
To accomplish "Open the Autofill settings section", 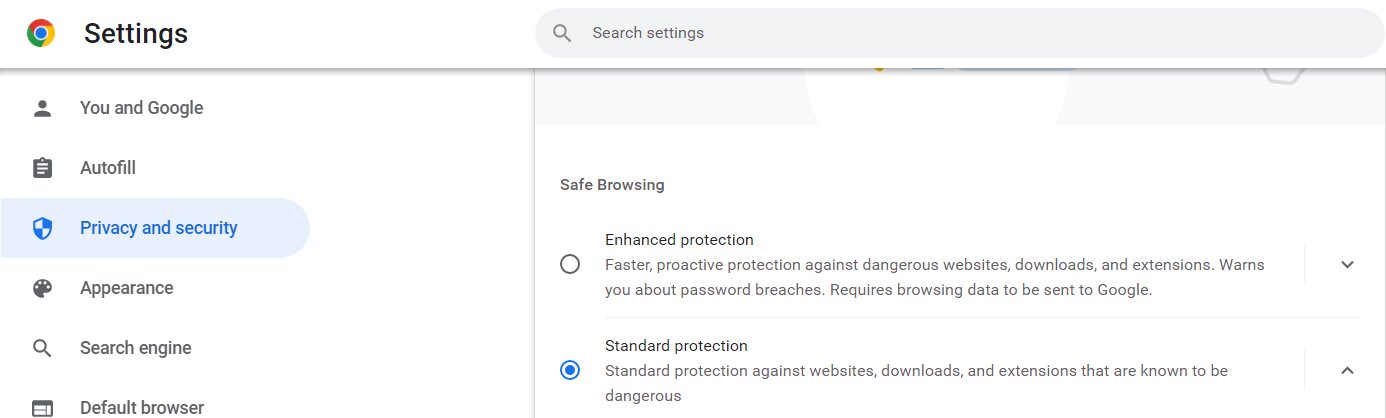I will (x=108, y=168).
